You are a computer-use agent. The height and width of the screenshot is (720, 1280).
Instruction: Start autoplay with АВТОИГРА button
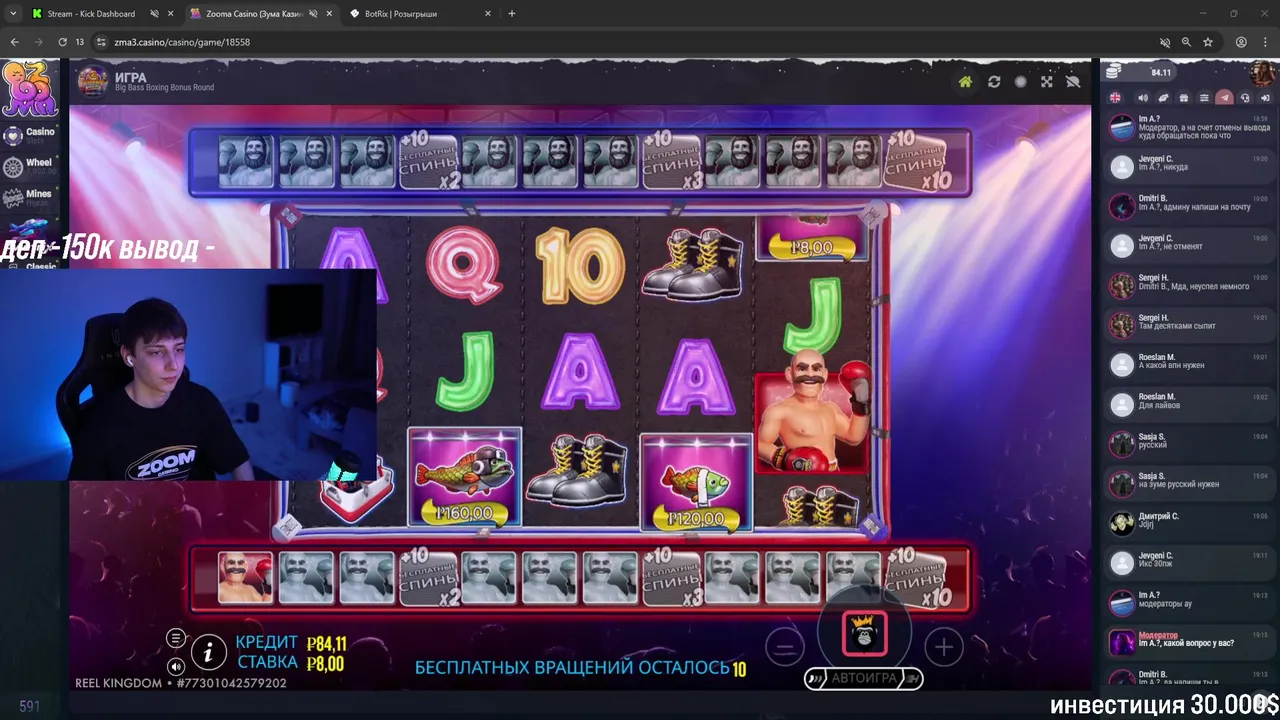coord(864,678)
